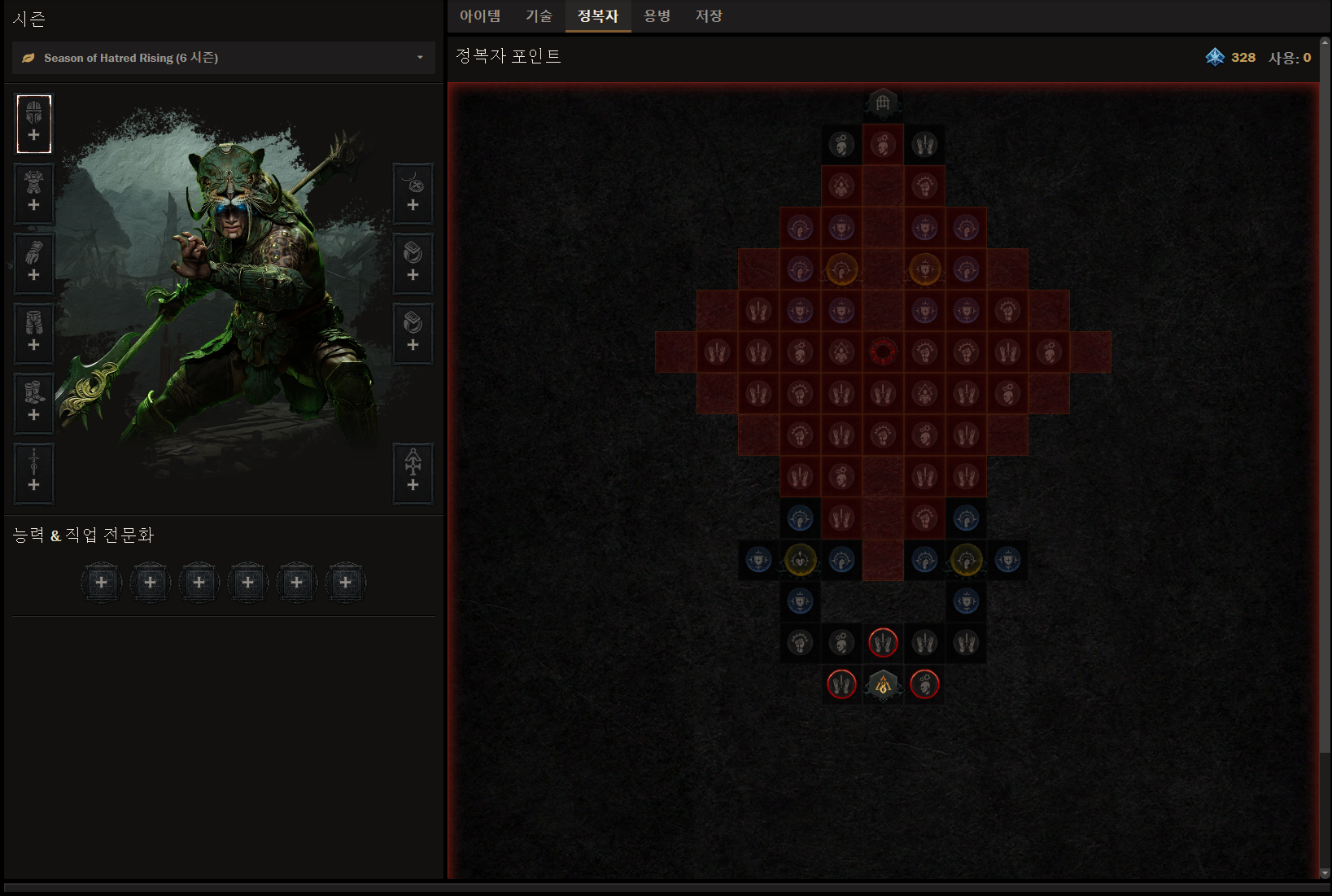Click the paragon points crystal icon
Image resolution: width=1332 pixels, height=896 pixels.
pos(1215,57)
